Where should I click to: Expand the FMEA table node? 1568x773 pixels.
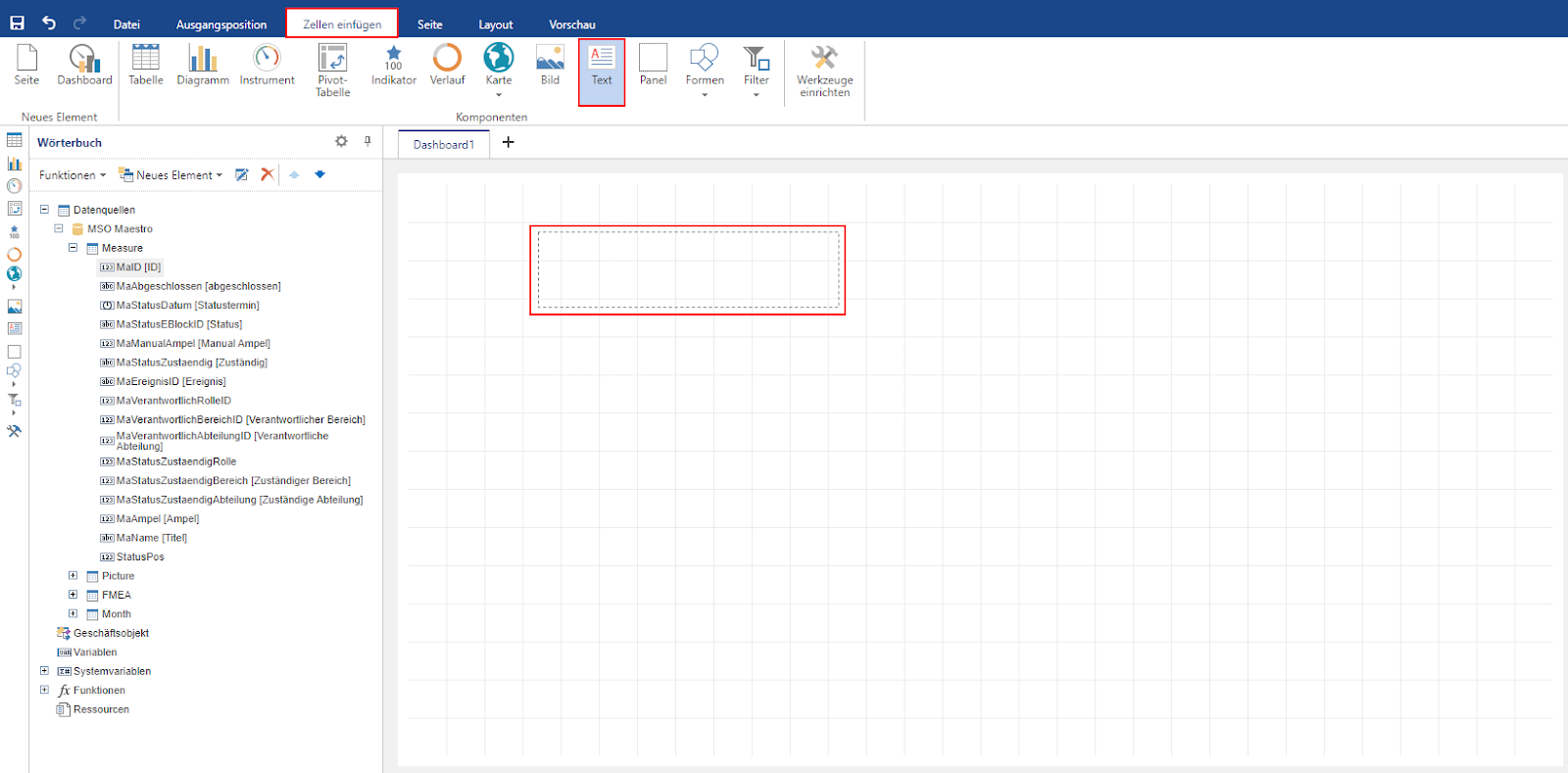(73, 595)
